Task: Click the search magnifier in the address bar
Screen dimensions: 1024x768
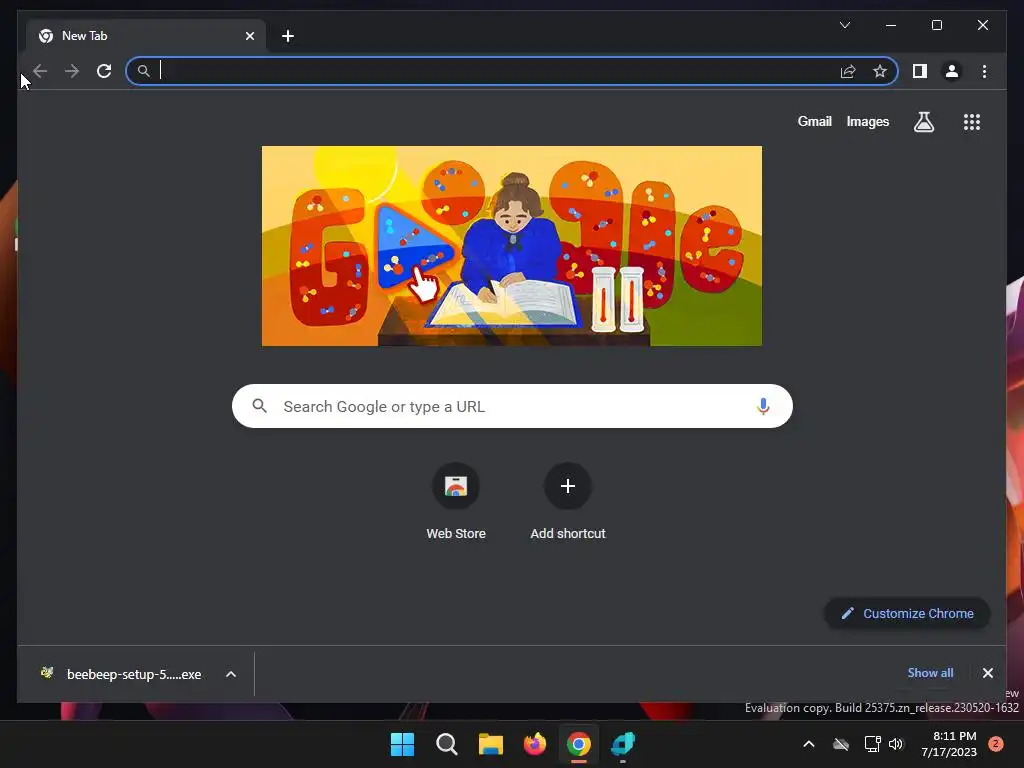Action: coord(144,71)
